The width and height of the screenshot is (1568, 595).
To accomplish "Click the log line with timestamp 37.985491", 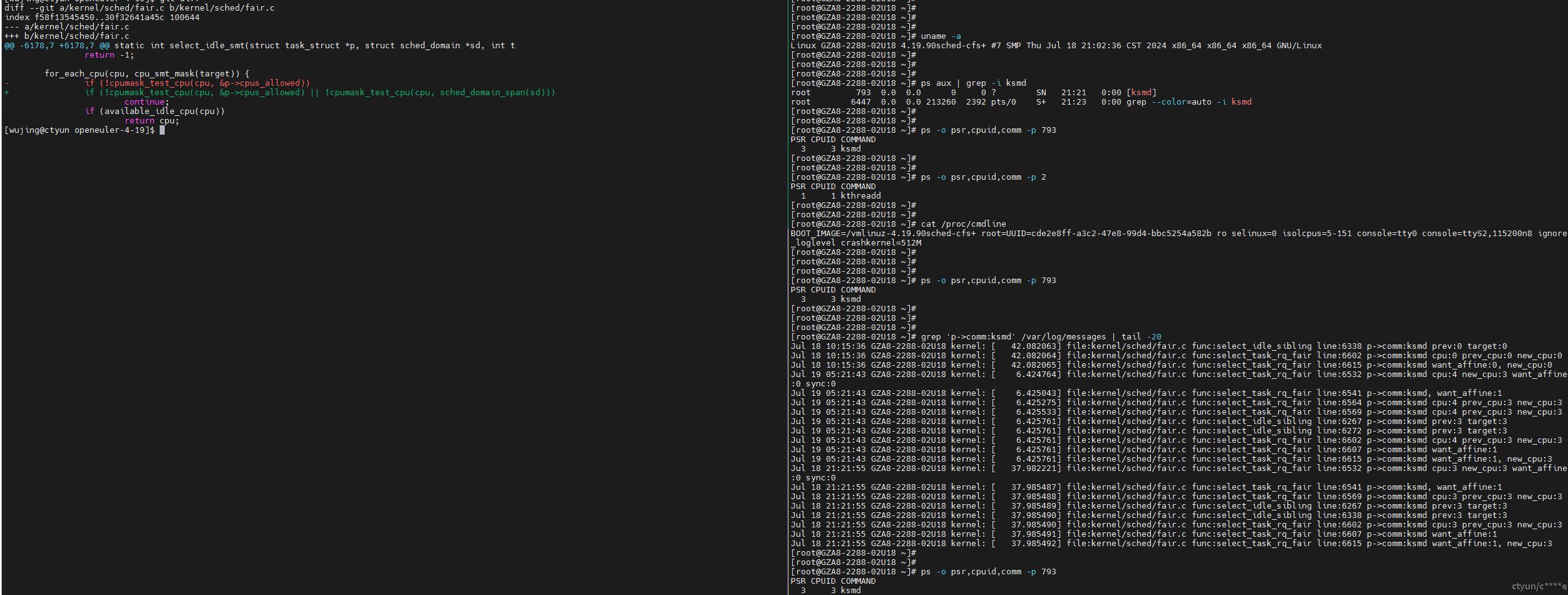I will point(1144,534).
